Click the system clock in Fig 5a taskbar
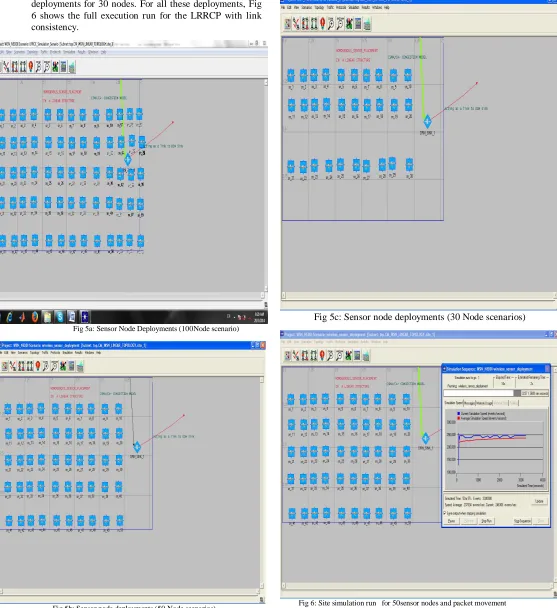Screen dimensions: 557x608 point(259,317)
